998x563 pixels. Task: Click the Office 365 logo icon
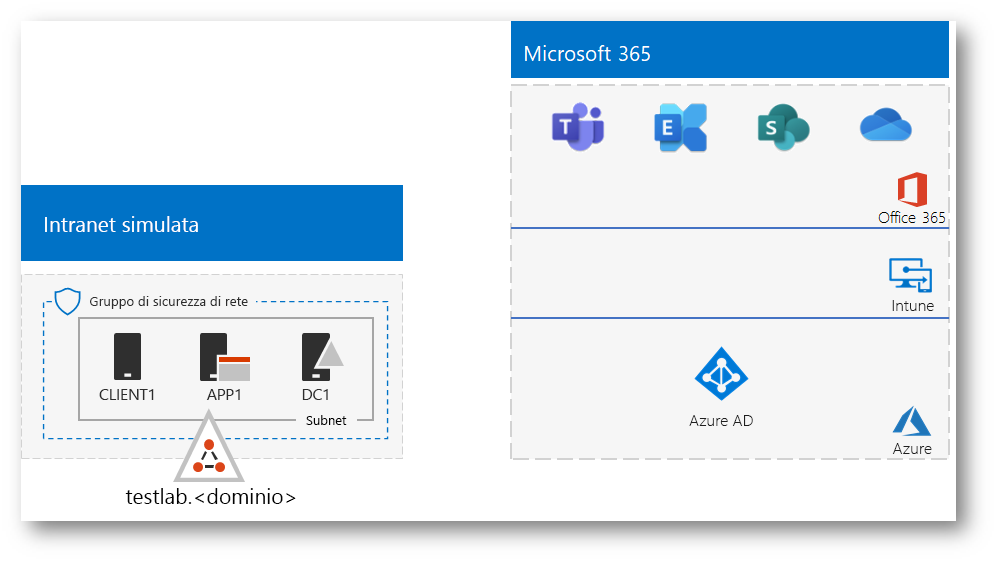click(912, 189)
